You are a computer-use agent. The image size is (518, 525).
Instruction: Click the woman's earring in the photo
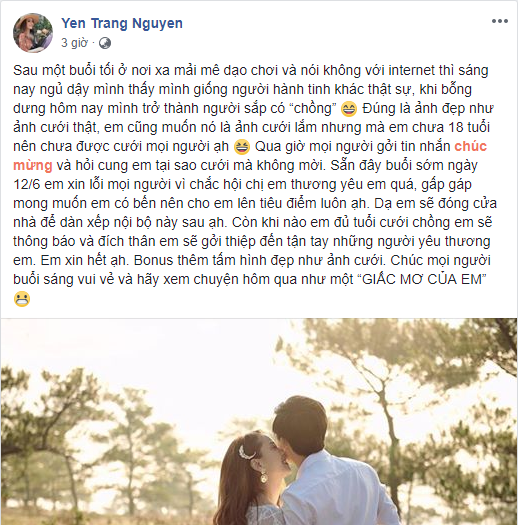tap(264, 476)
